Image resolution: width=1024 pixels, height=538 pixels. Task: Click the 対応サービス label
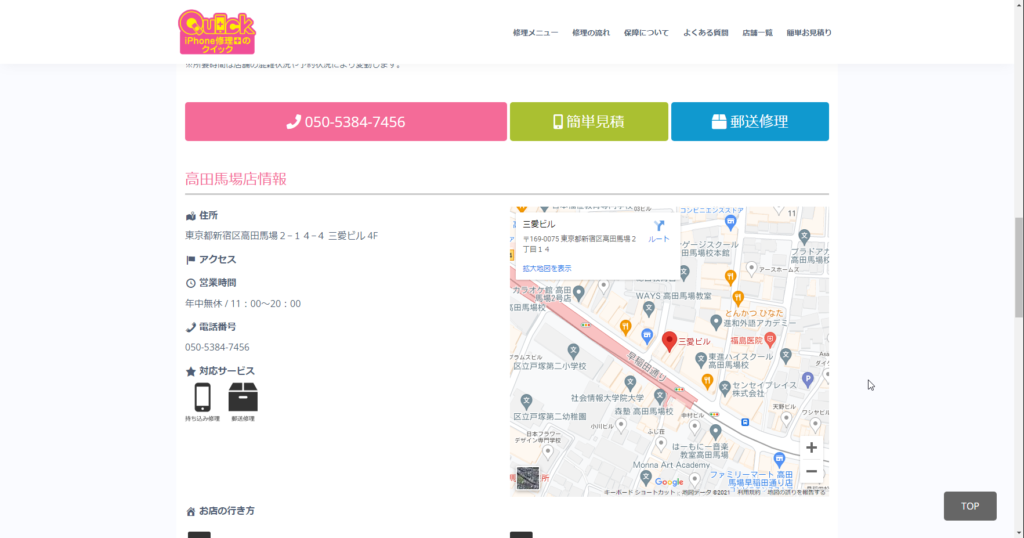click(x=227, y=371)
